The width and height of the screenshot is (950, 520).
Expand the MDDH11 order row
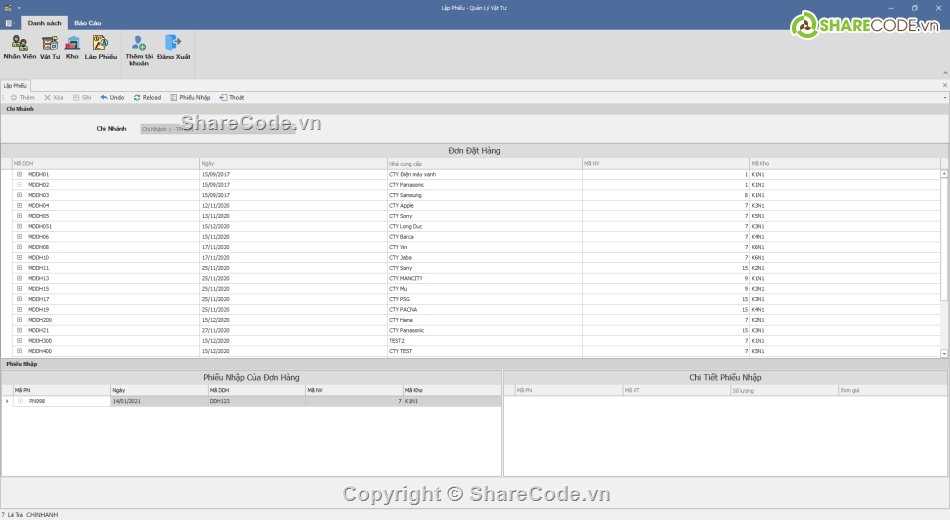pyautogui.click(x=19, y=268)
